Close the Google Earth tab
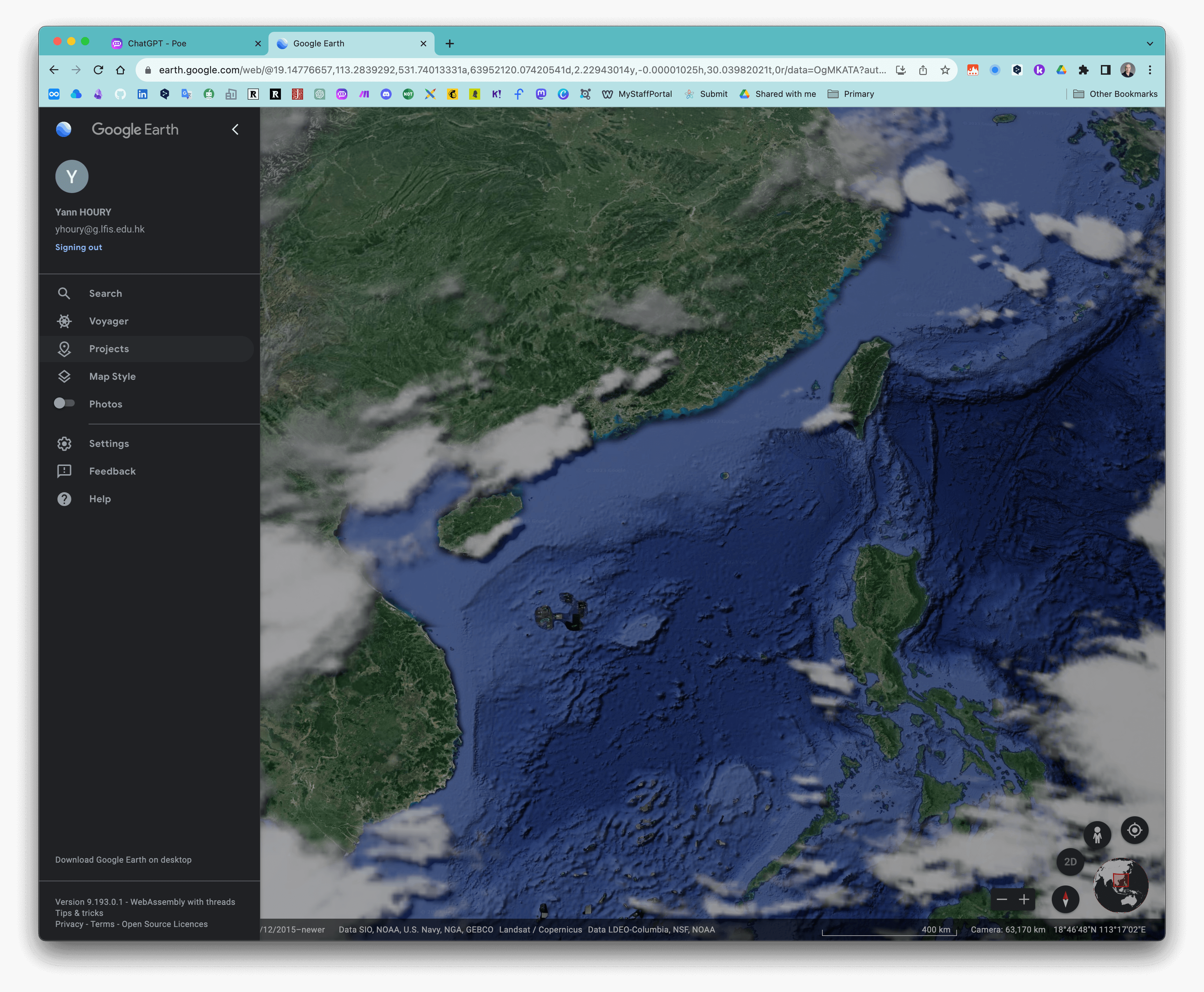Image resolution: width=1204 pixels, height=992 pixels. (x=423, y=44)
